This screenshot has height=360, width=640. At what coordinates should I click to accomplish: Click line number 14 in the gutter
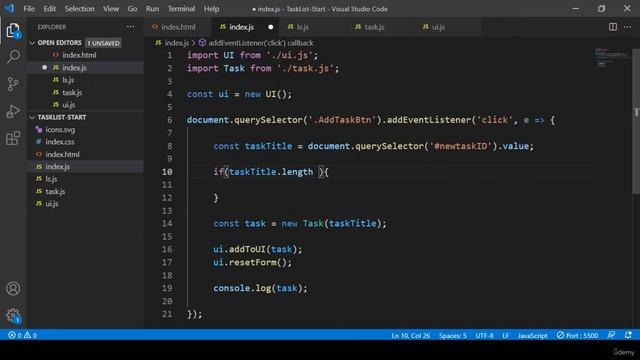167,224
